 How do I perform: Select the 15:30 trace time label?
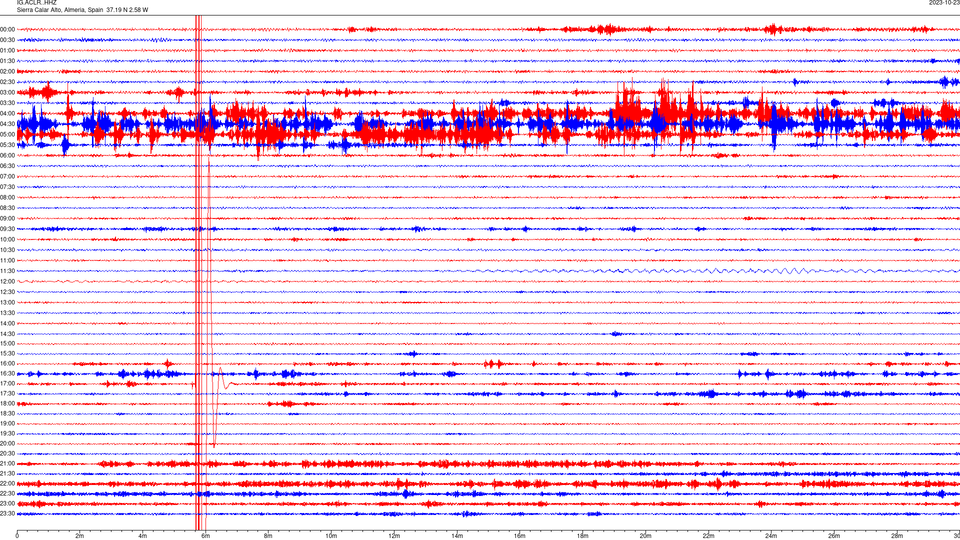point(7,353)
